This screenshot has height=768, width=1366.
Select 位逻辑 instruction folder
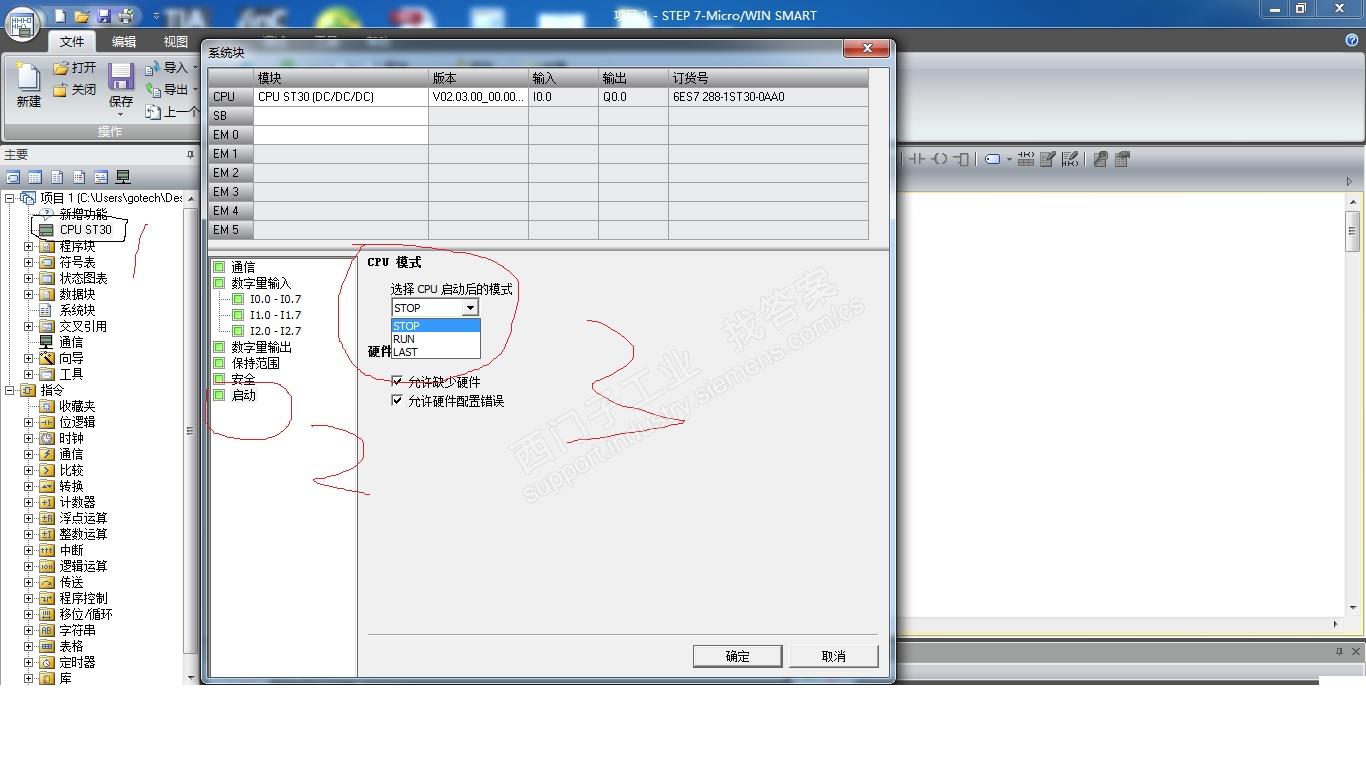click(77, 422)
